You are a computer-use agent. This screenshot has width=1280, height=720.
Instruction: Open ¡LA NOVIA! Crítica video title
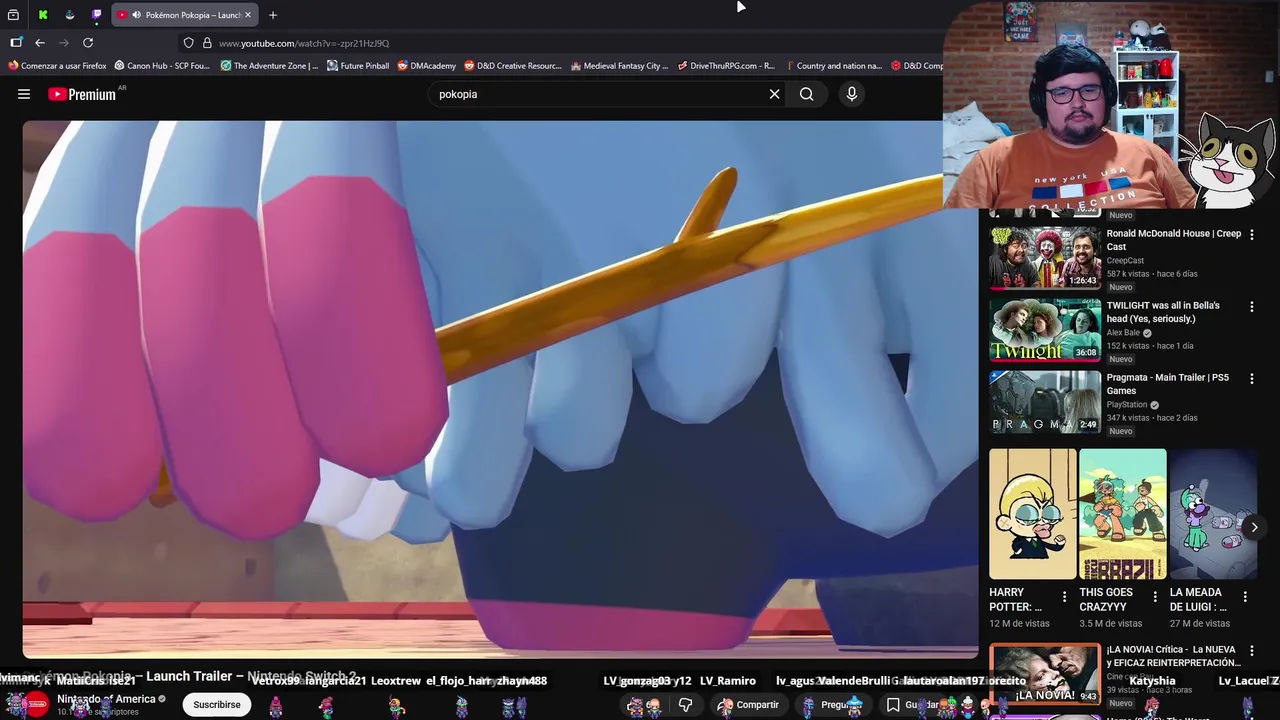point(1174,656)
